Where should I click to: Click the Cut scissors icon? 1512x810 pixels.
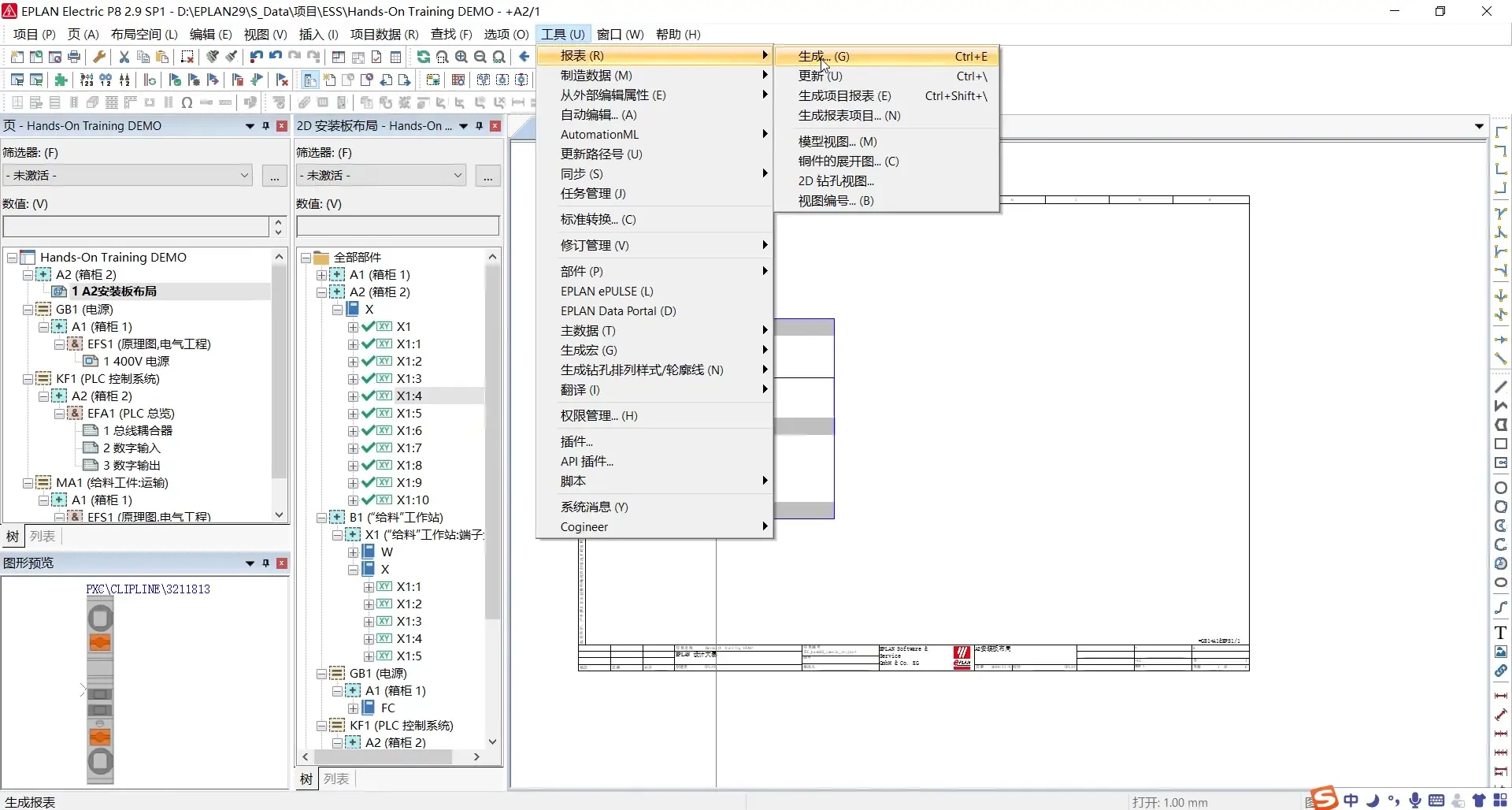point(124,57)
